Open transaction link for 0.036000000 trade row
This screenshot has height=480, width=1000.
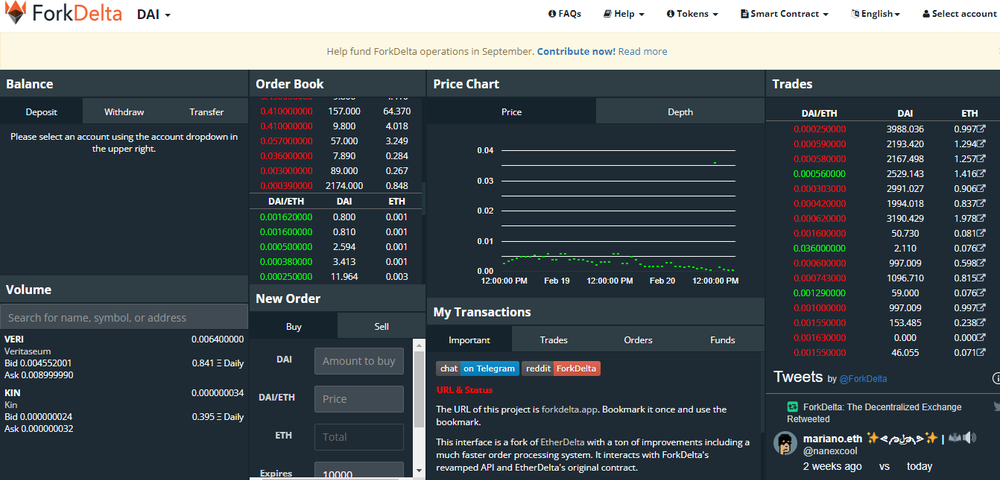[982, 248]
